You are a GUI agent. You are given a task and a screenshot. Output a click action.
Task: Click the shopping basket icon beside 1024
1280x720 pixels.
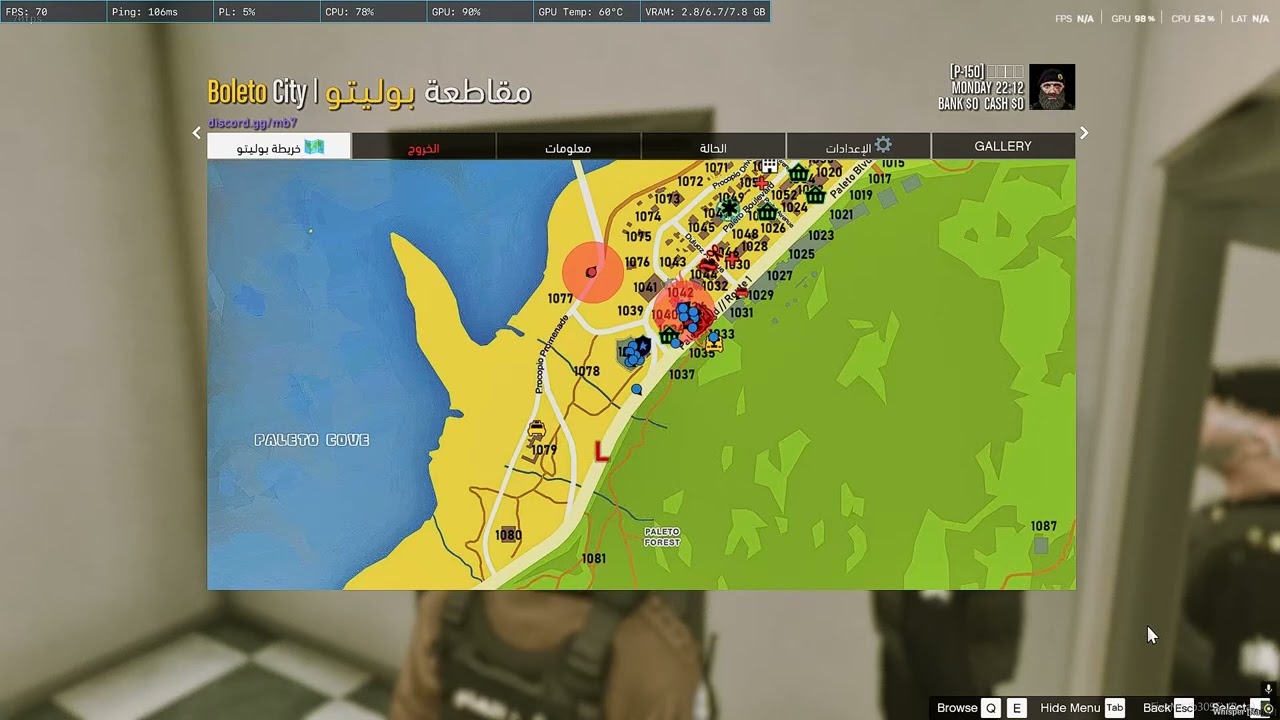816,195
